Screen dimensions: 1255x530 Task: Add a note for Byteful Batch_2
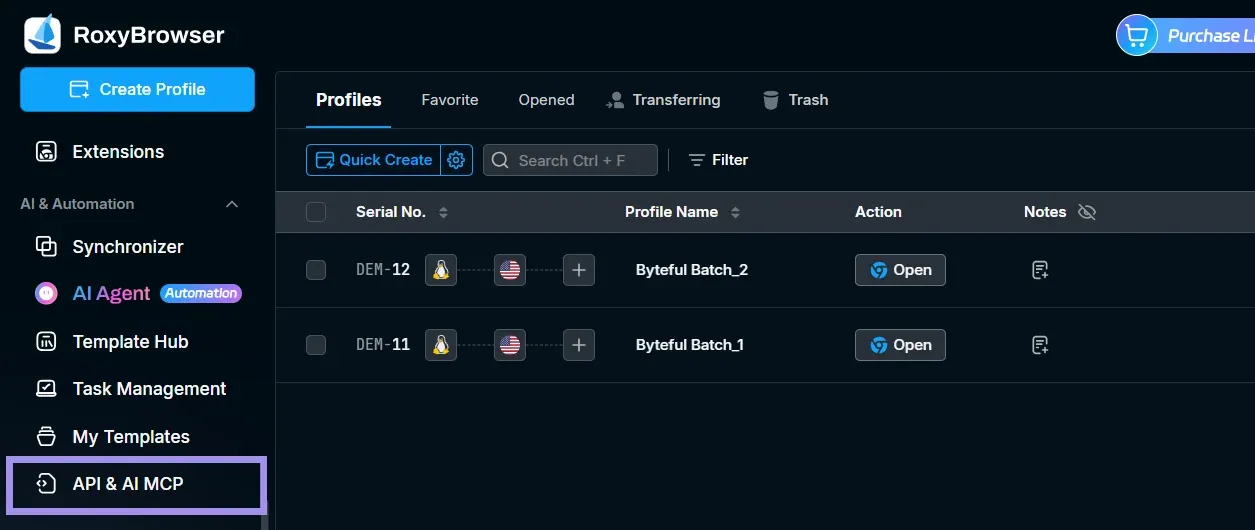[1040, 270]
